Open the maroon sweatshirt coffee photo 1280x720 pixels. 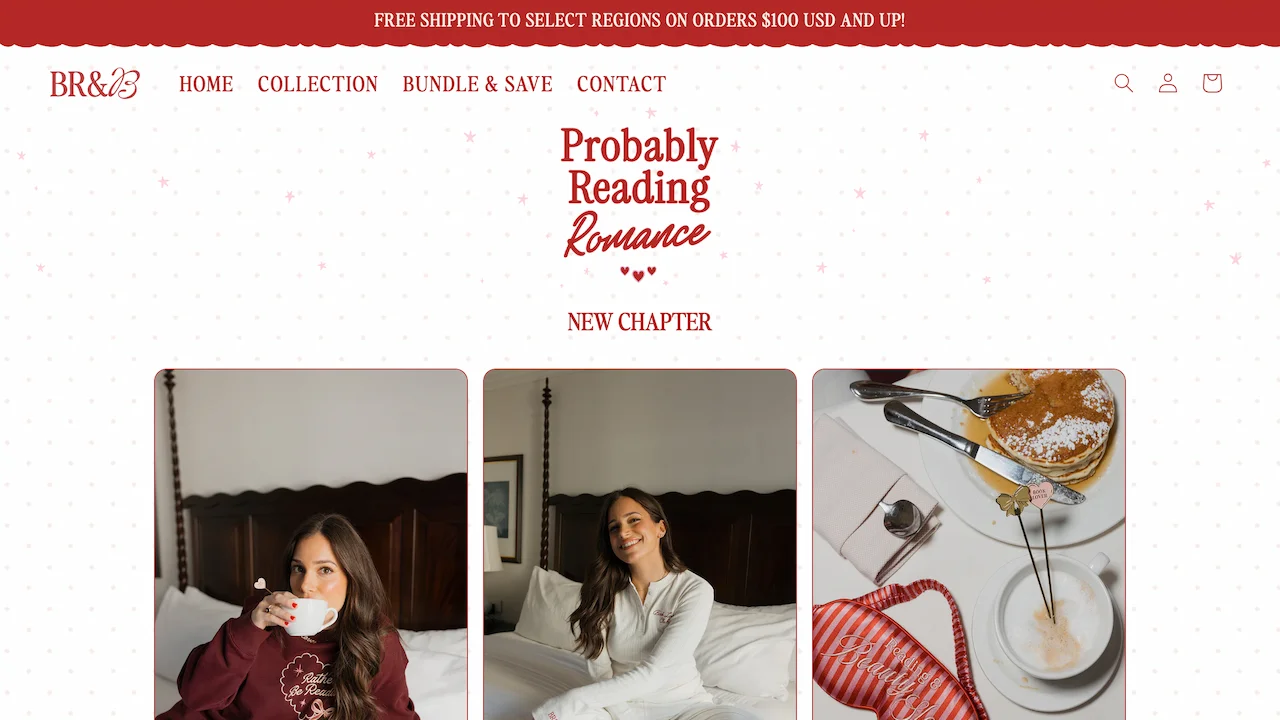pos(311,545)
